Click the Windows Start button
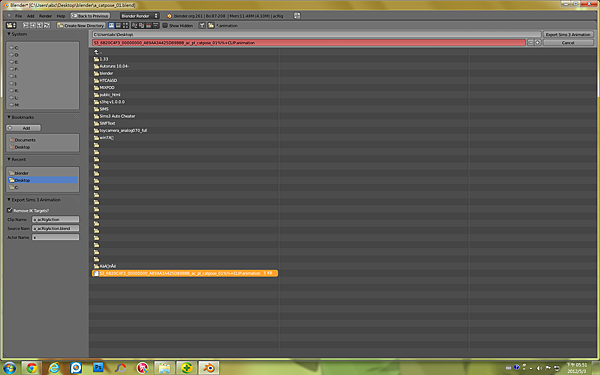Screen dimensions: 600x375 coord(9,368)
